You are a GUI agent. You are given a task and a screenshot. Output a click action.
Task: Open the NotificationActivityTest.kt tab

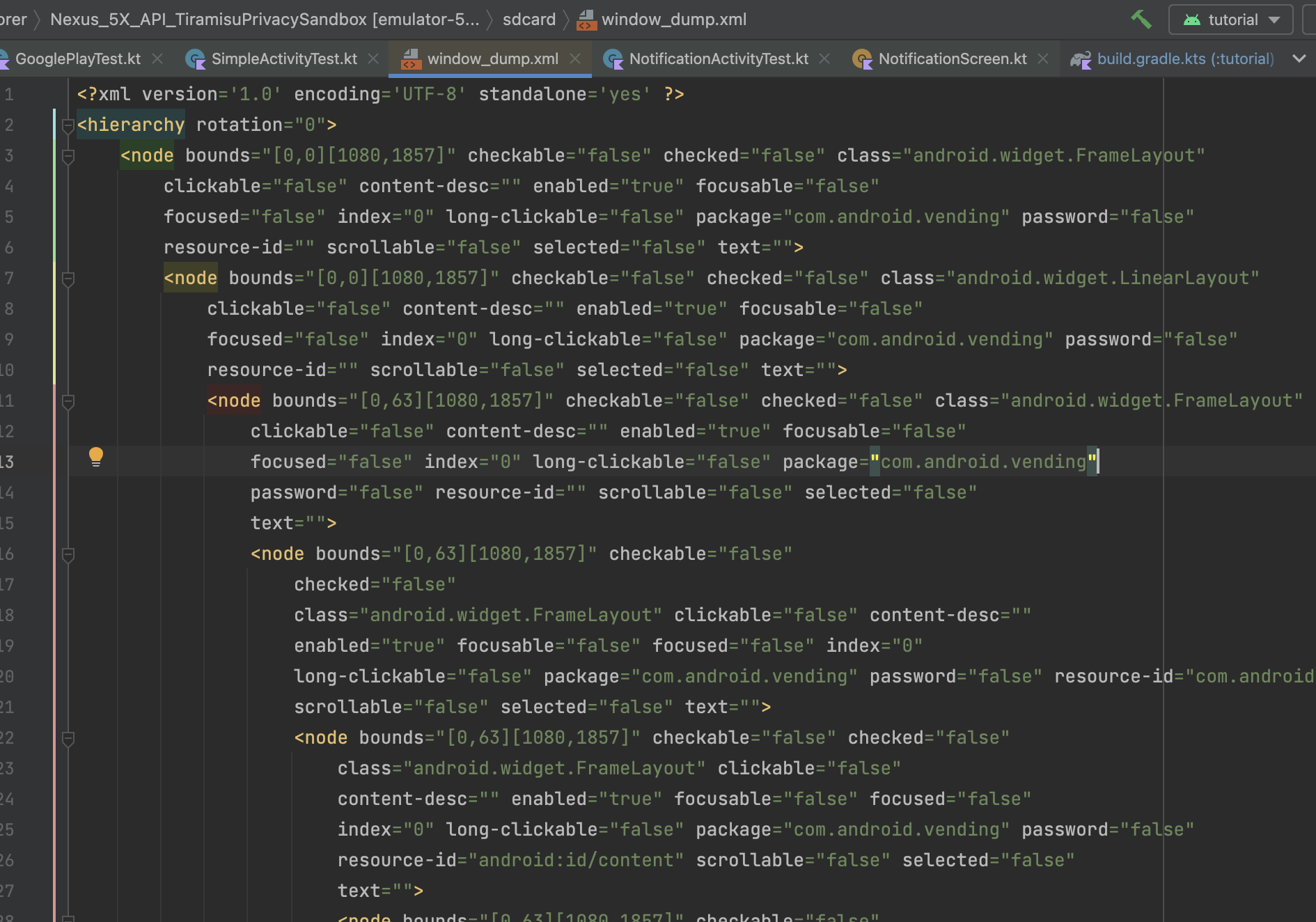coord(719,59)
